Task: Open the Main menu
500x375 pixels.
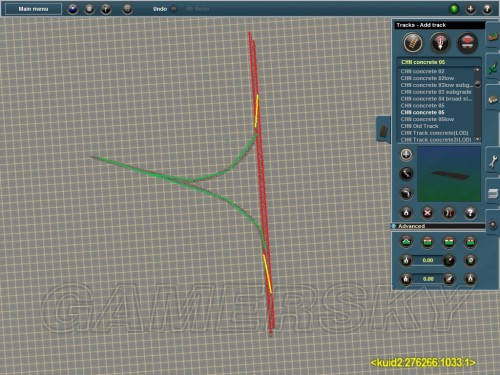Action: 33,9
